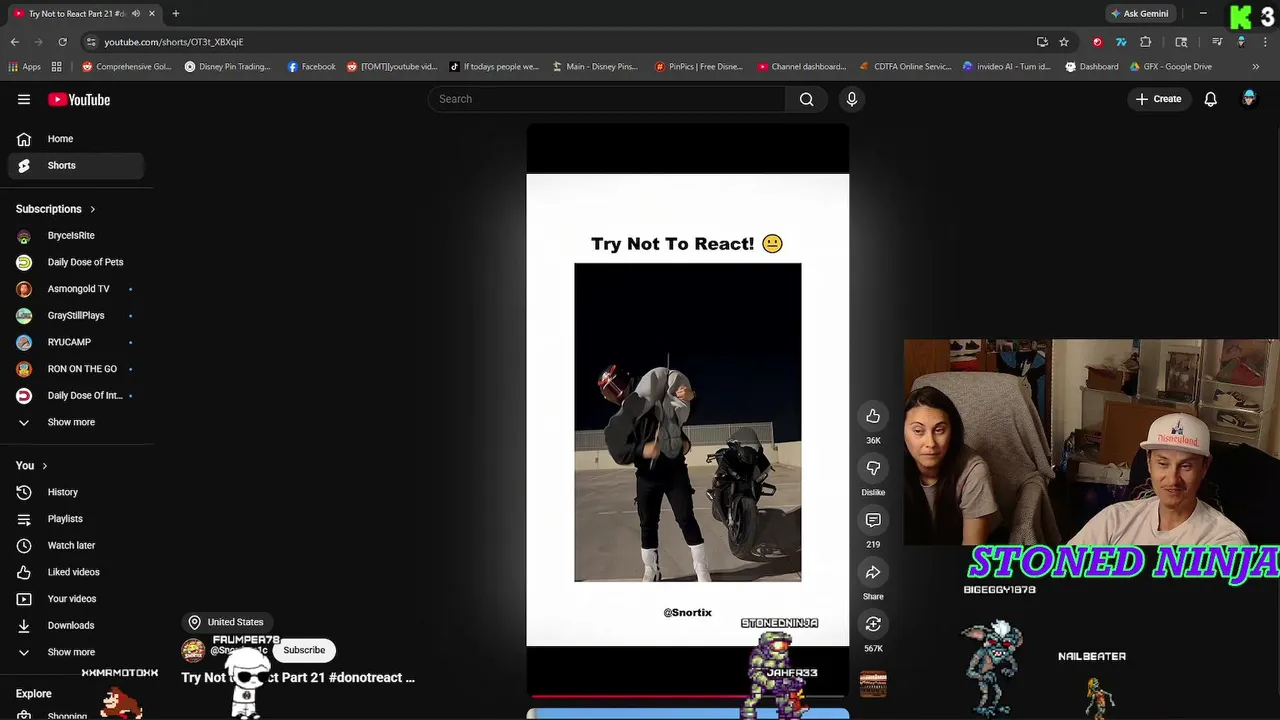Open RYUCAMP channel
1280x720 pixels.
75,342
